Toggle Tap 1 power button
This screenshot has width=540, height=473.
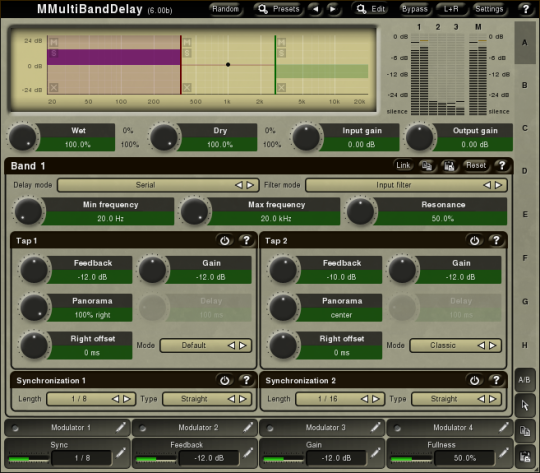click(225, 240)
